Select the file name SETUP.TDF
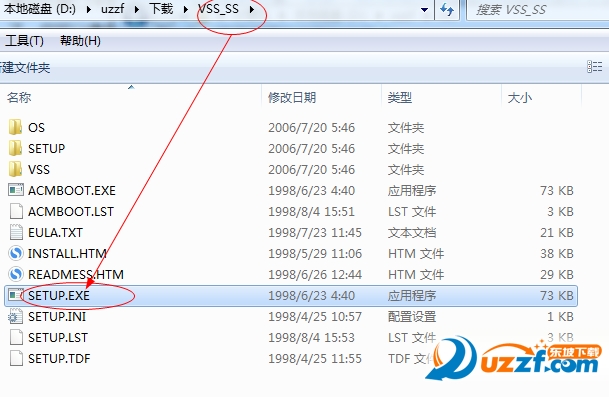Image resolution: width=609 pixels, height=397 pixels. [x=59, y=358]
